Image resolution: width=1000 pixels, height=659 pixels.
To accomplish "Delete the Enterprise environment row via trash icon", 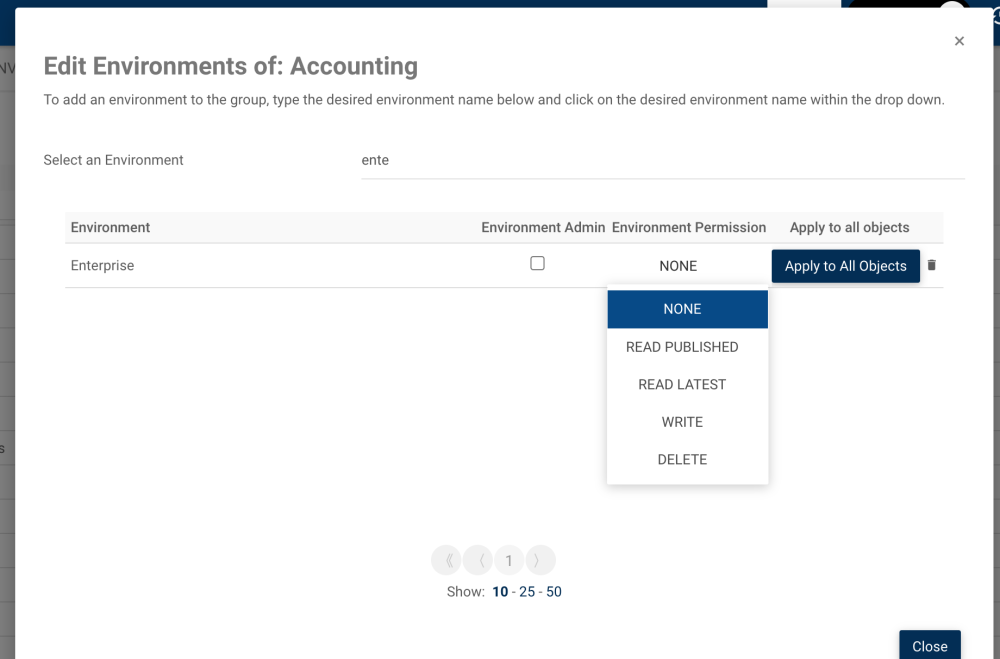I will click(x=932, y=265).
